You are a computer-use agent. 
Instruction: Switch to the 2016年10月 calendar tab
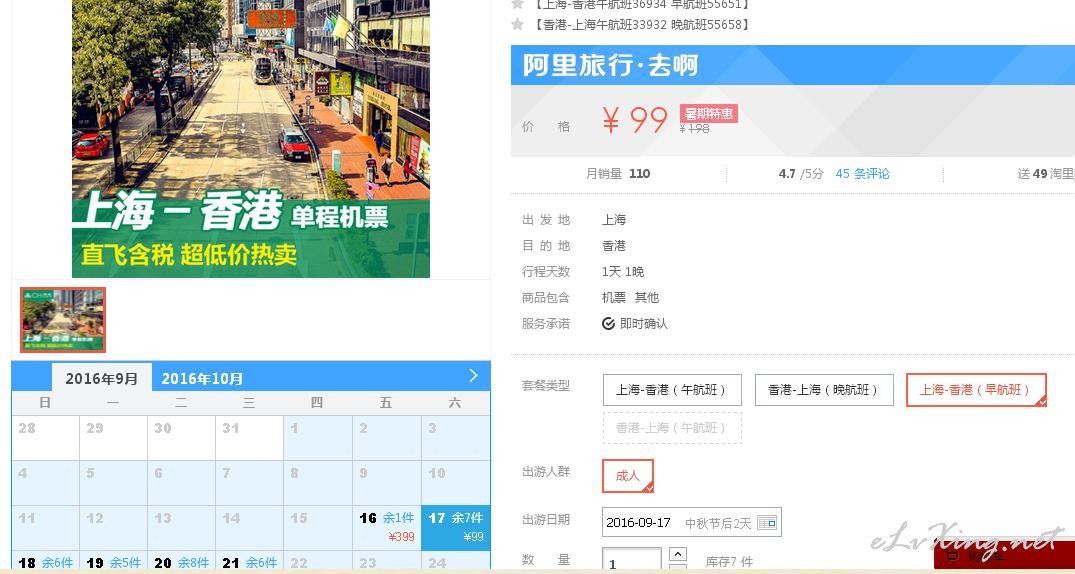pos(202,378)
